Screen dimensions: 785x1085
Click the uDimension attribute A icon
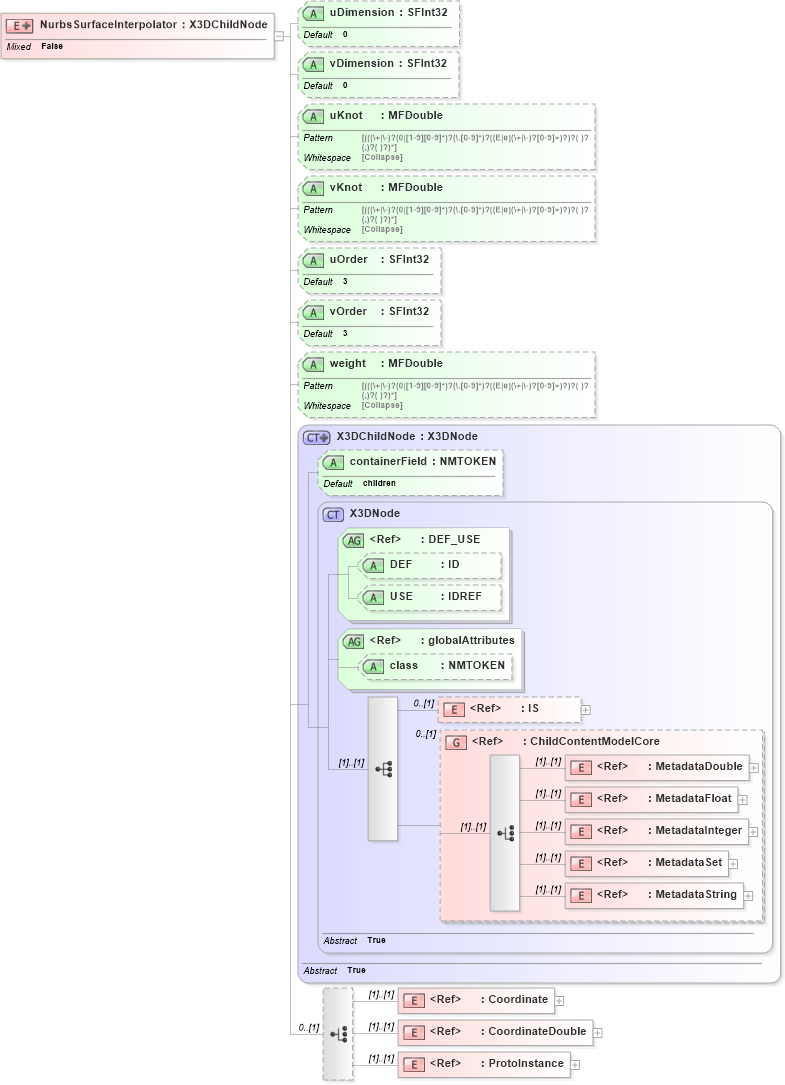pos(313,14)
